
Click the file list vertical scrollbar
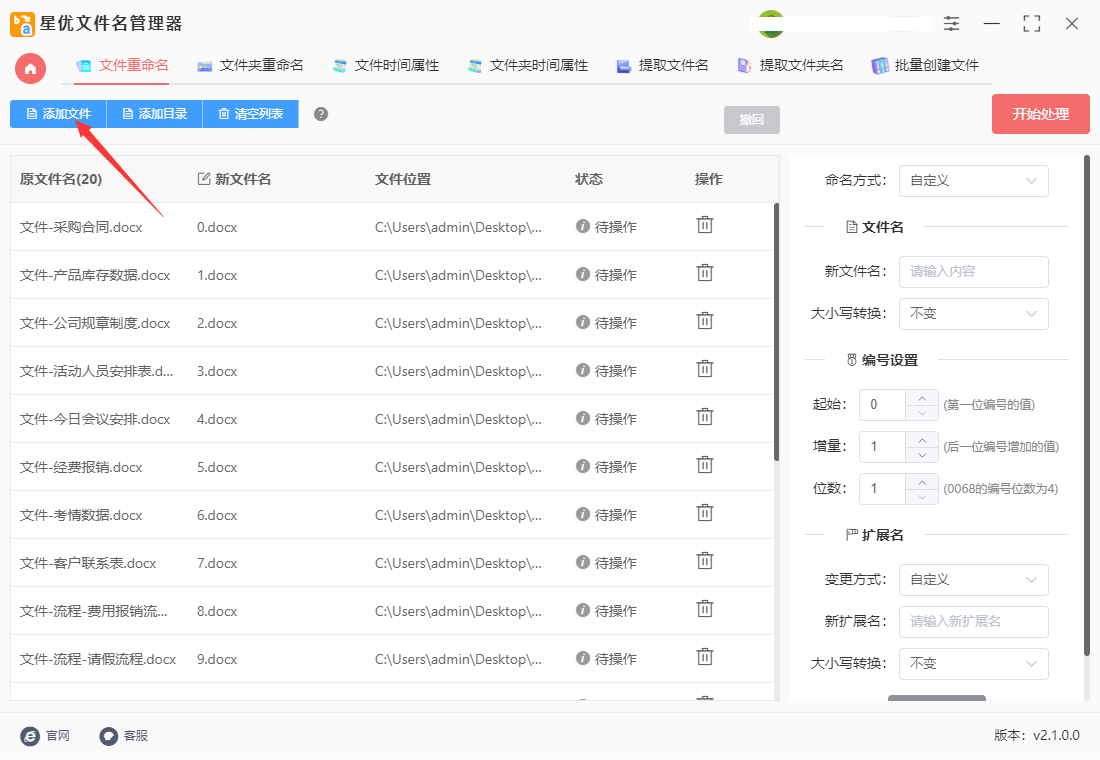[x=776, y=332]
